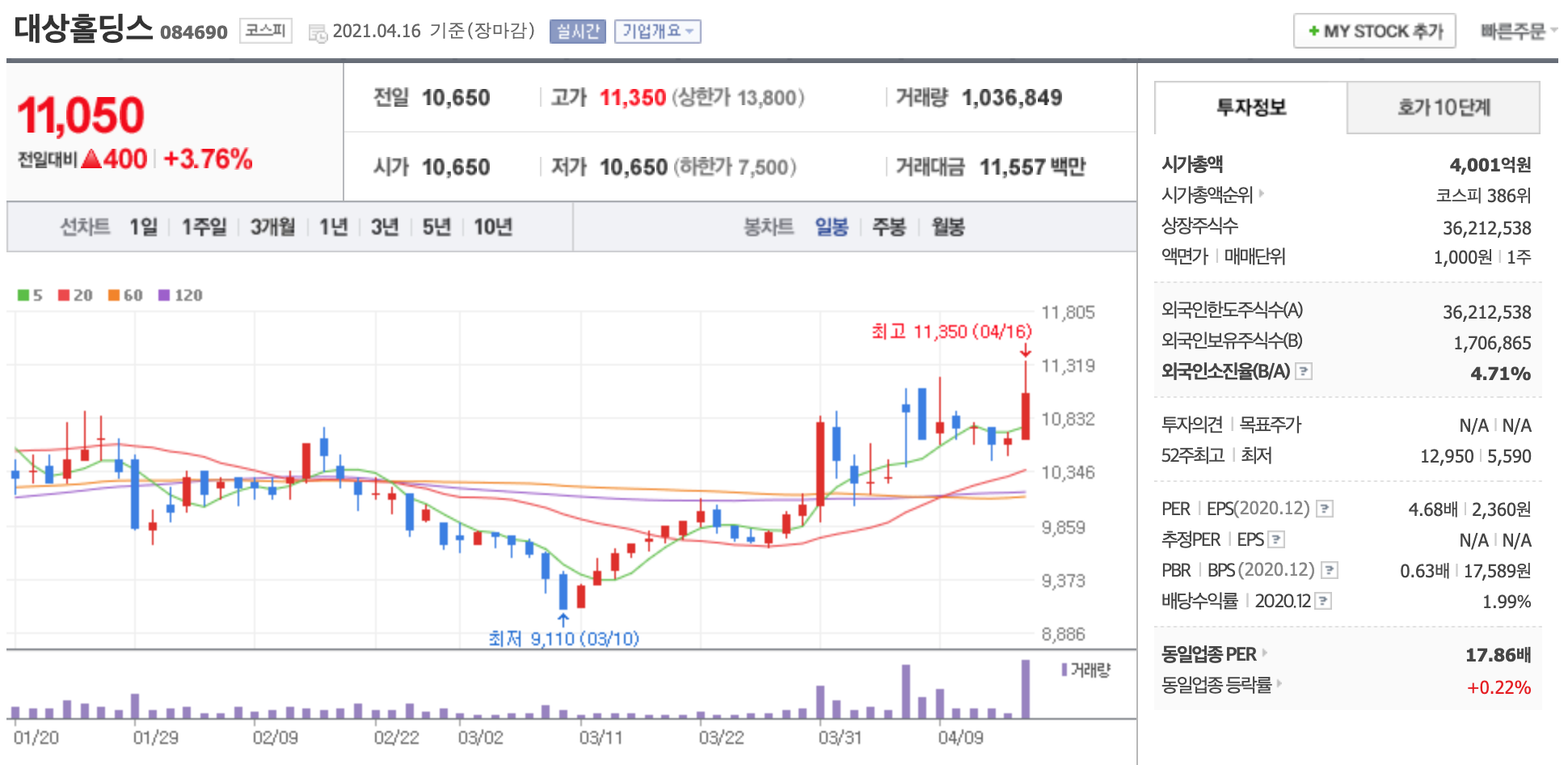
Task: Switch to the 투자정보 tab
Action: (1251, 108)
